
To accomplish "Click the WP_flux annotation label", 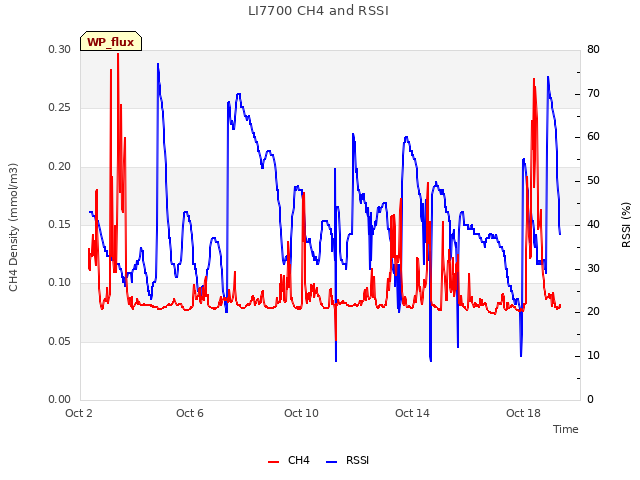I will 111,42.
